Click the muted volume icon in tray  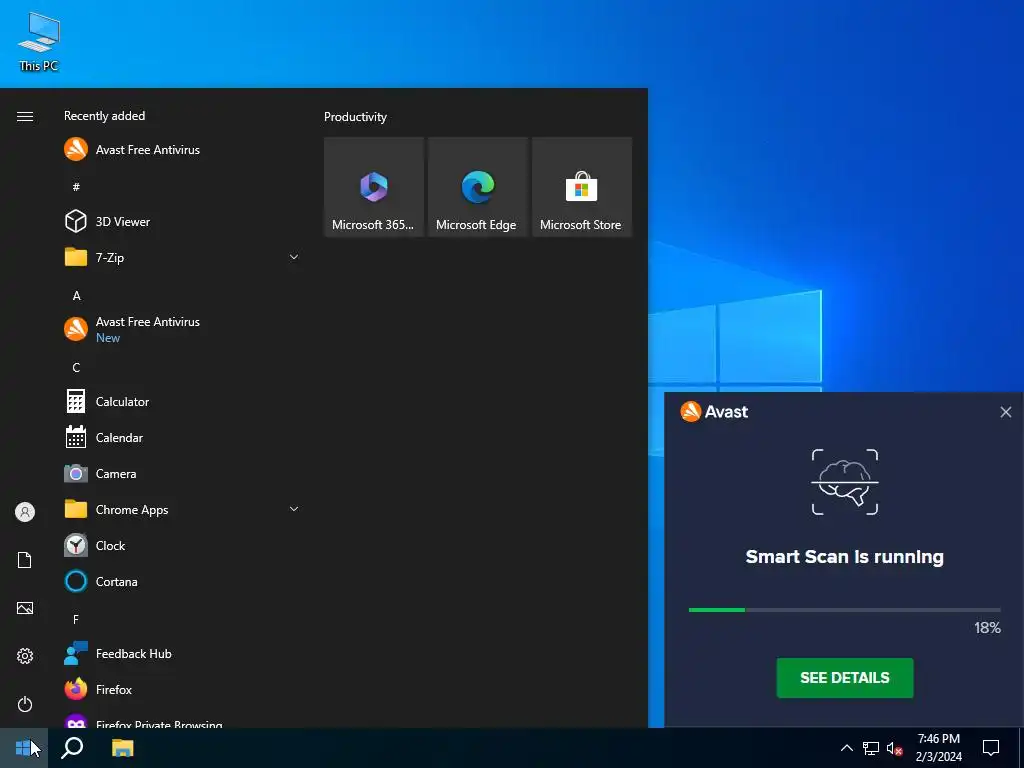pos(894,748)
